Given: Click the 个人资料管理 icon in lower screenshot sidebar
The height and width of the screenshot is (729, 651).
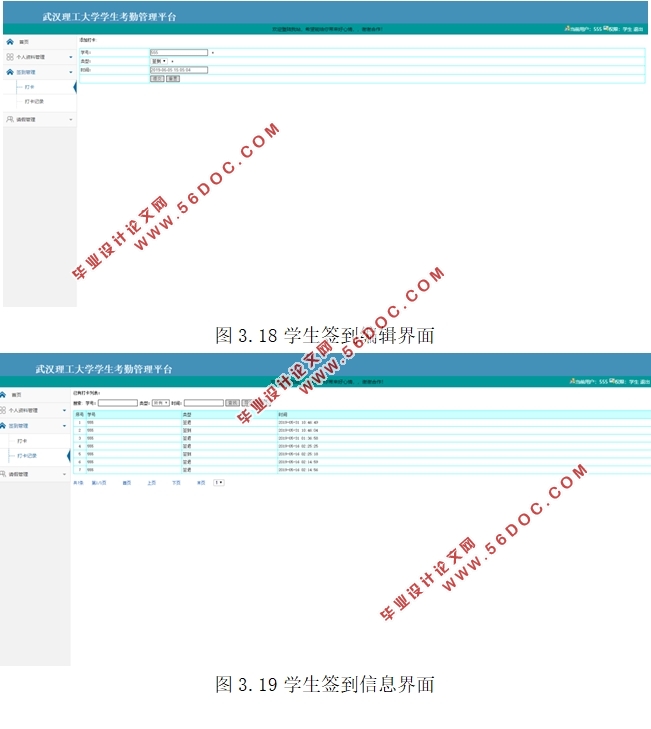Looking at the screenshot, I should point(4,410).
